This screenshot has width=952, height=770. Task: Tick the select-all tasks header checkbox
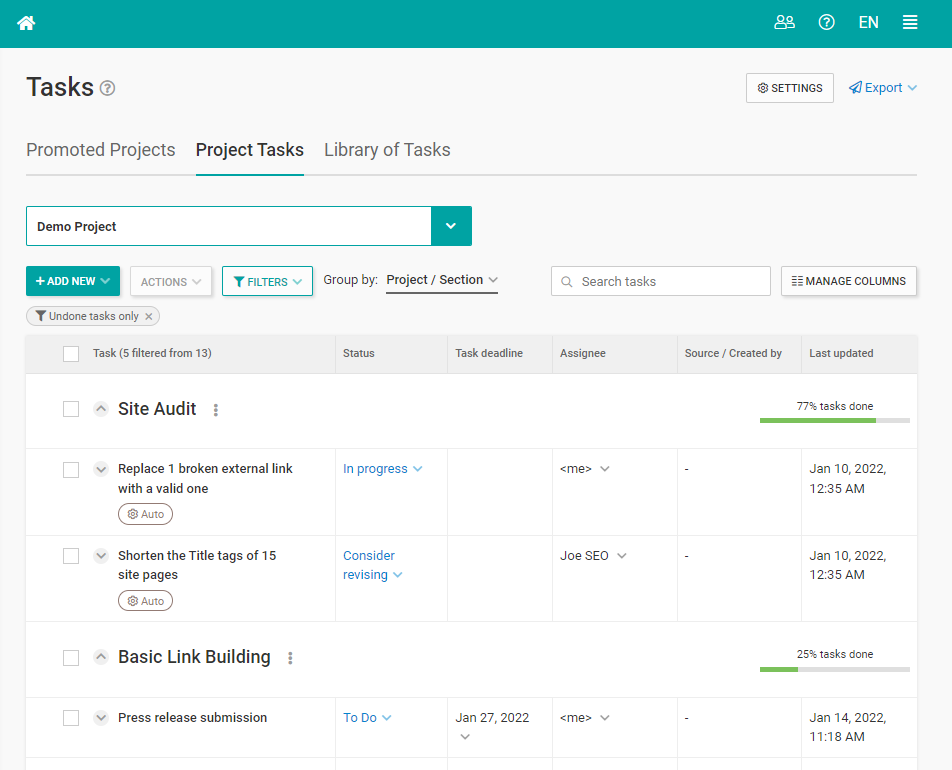pyautogui.click(x=71, y=353)
